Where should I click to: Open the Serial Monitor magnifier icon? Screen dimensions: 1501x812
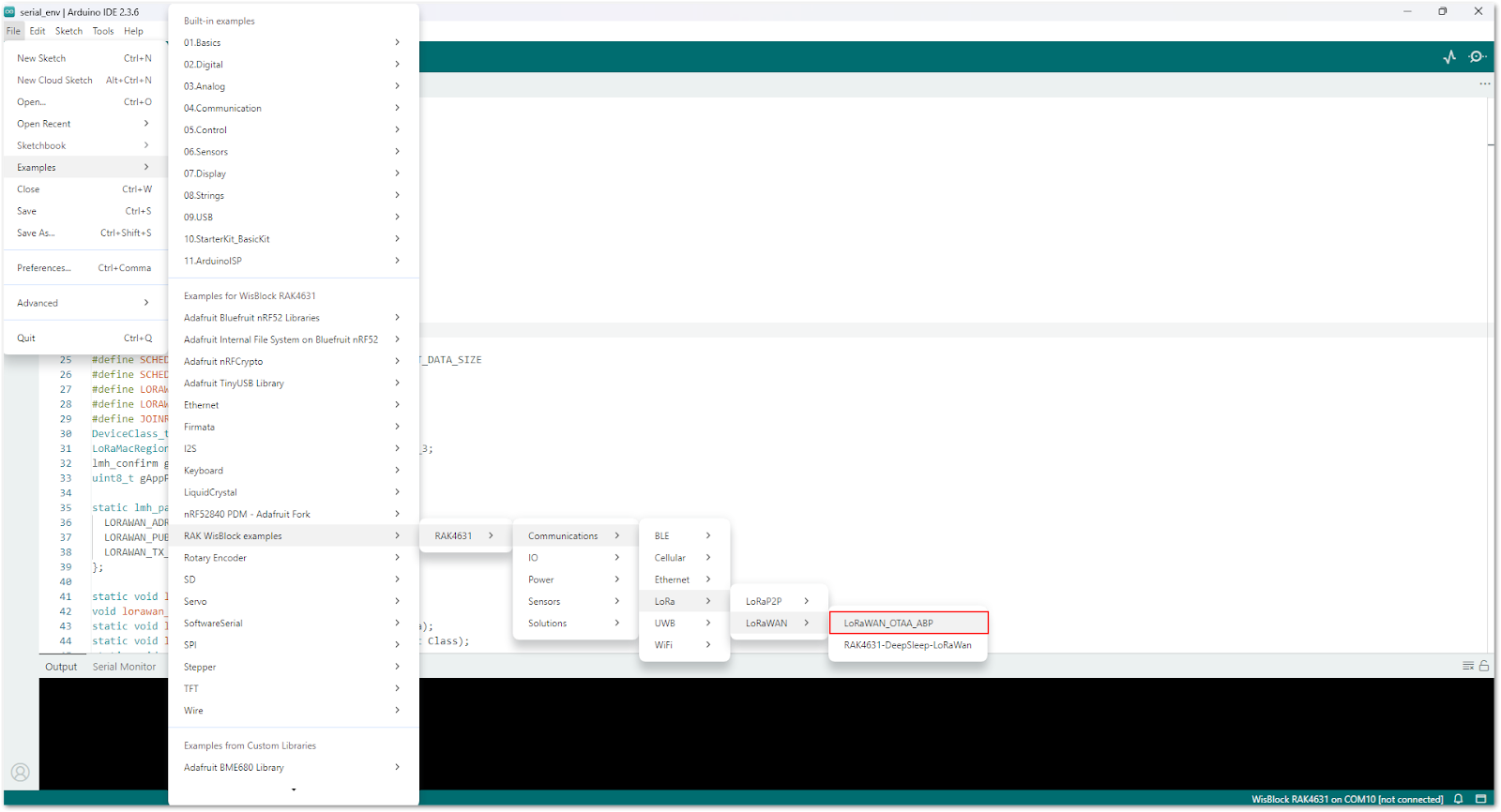(x=1478, y=57)
